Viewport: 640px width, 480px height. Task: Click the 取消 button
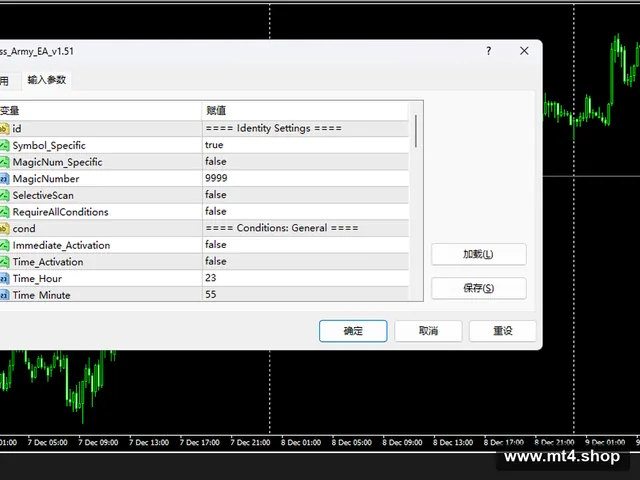[428, 331]
